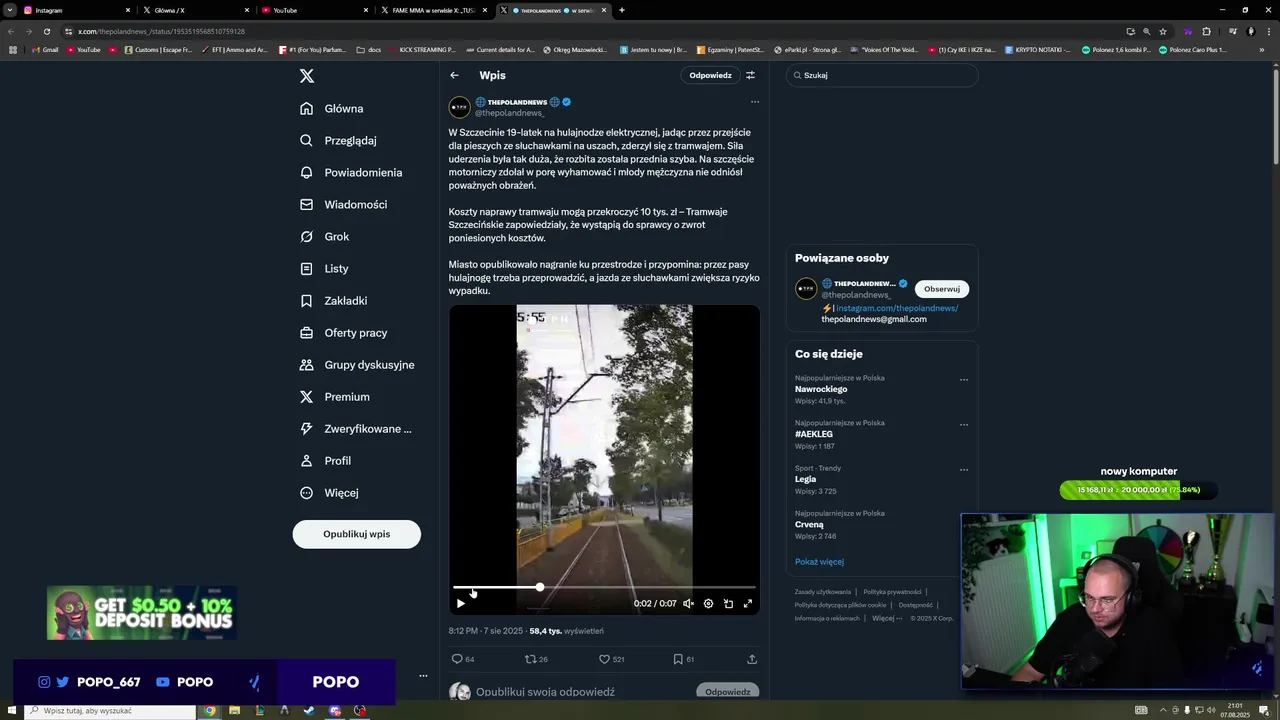Enter fullscreen video mode
Viewport: 1280px width, 720px height.
coord(748,603)
